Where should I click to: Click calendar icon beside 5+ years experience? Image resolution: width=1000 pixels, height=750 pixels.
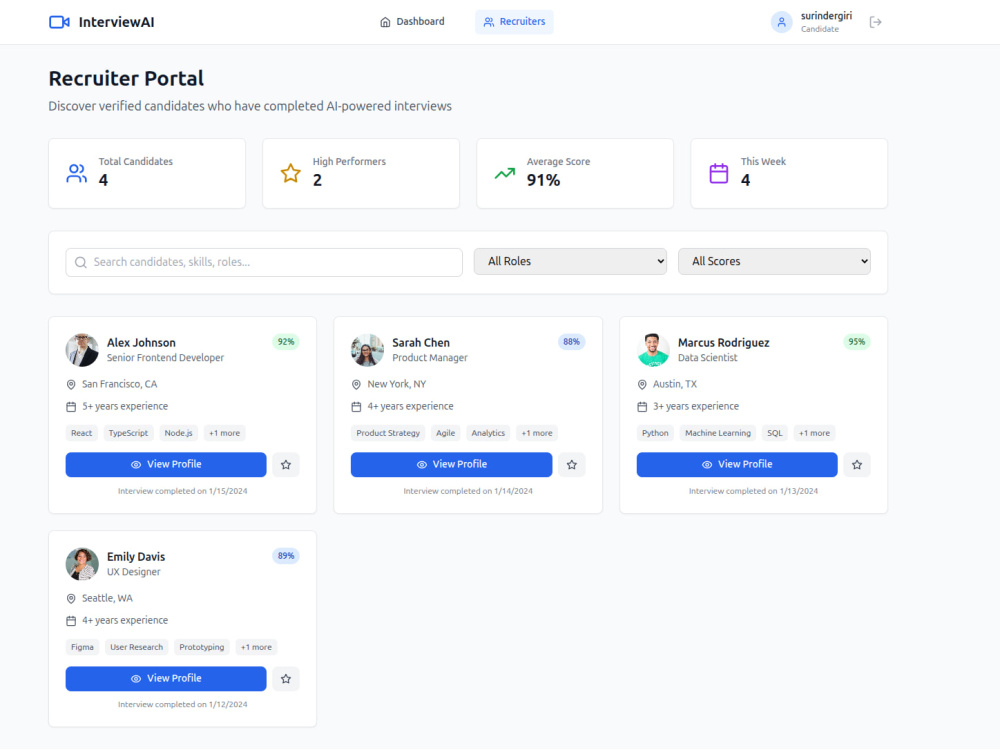click(x=71, y=406)
